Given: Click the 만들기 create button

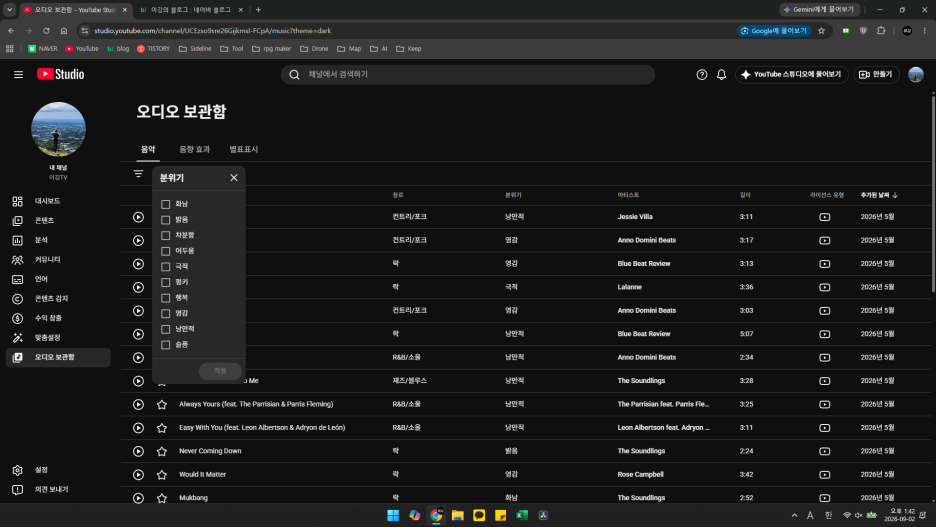Looking at the screenshot, I should point(876,75).
